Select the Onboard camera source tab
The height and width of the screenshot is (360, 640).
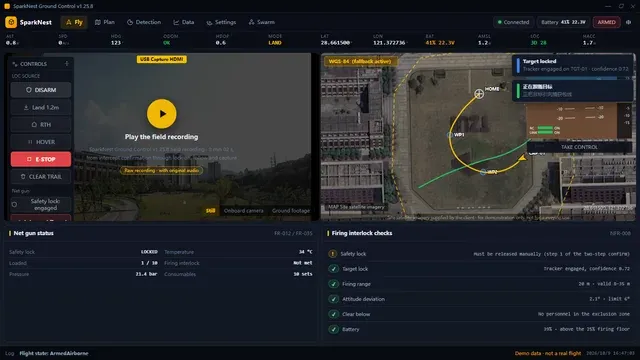[x=244, y=211]
